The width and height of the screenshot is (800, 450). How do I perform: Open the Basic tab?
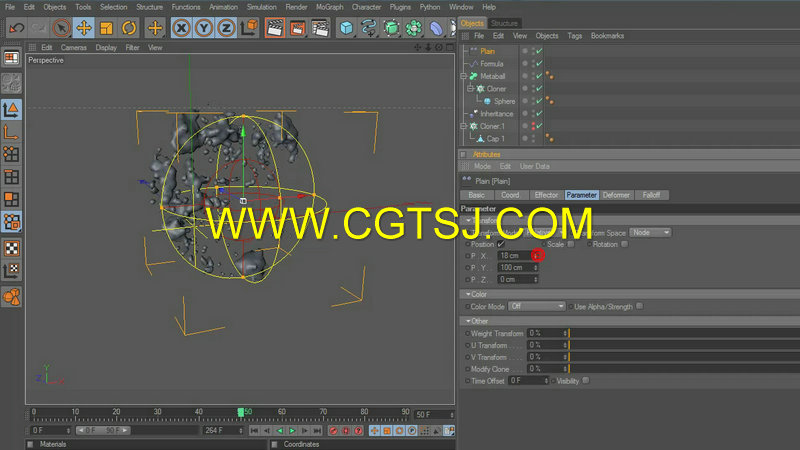(476, 195)
